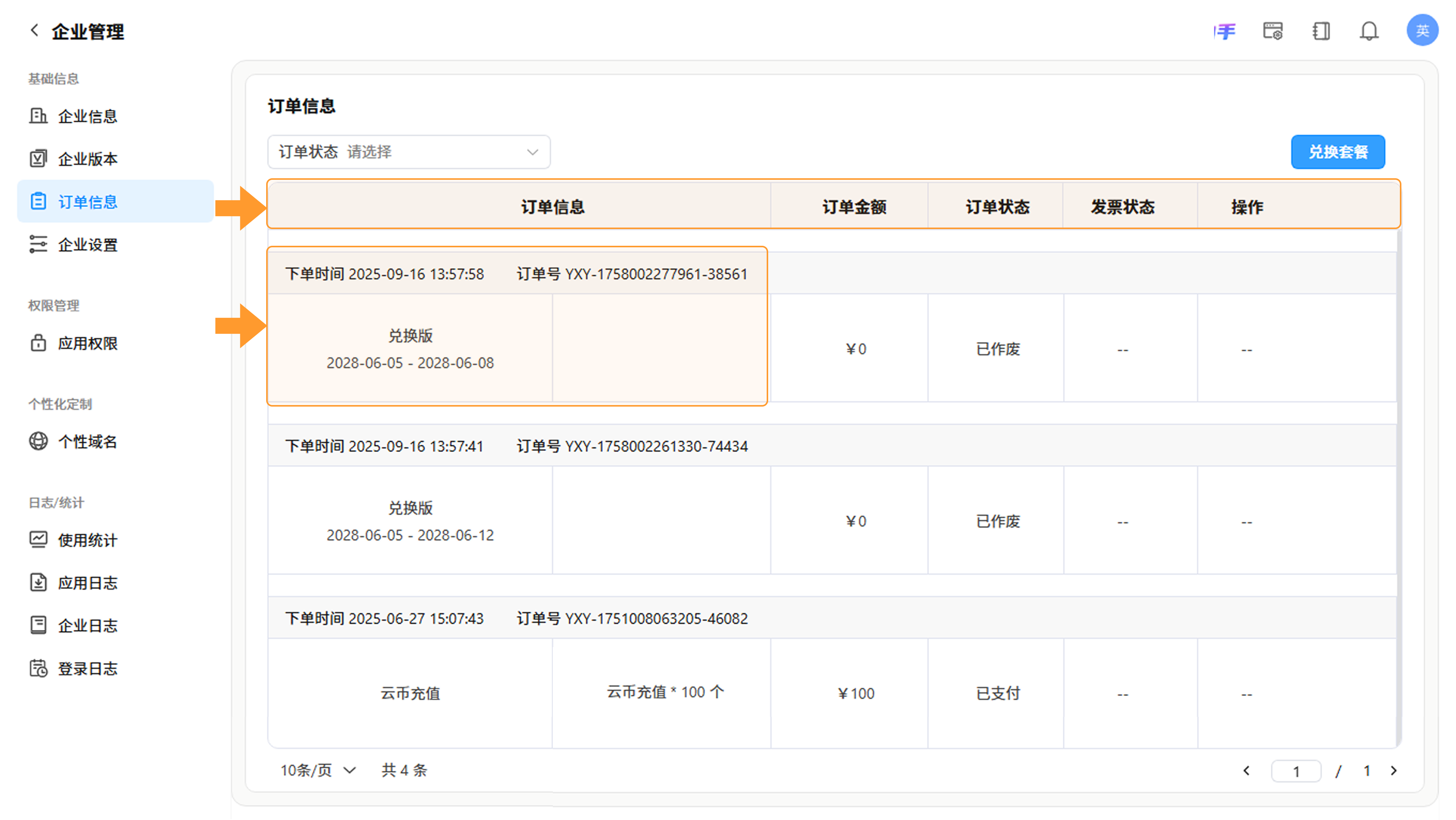The image size is (1456, 820).
Task: Open 登录日志 menu item
Action: pyautogui.click(x=115, y=669)
